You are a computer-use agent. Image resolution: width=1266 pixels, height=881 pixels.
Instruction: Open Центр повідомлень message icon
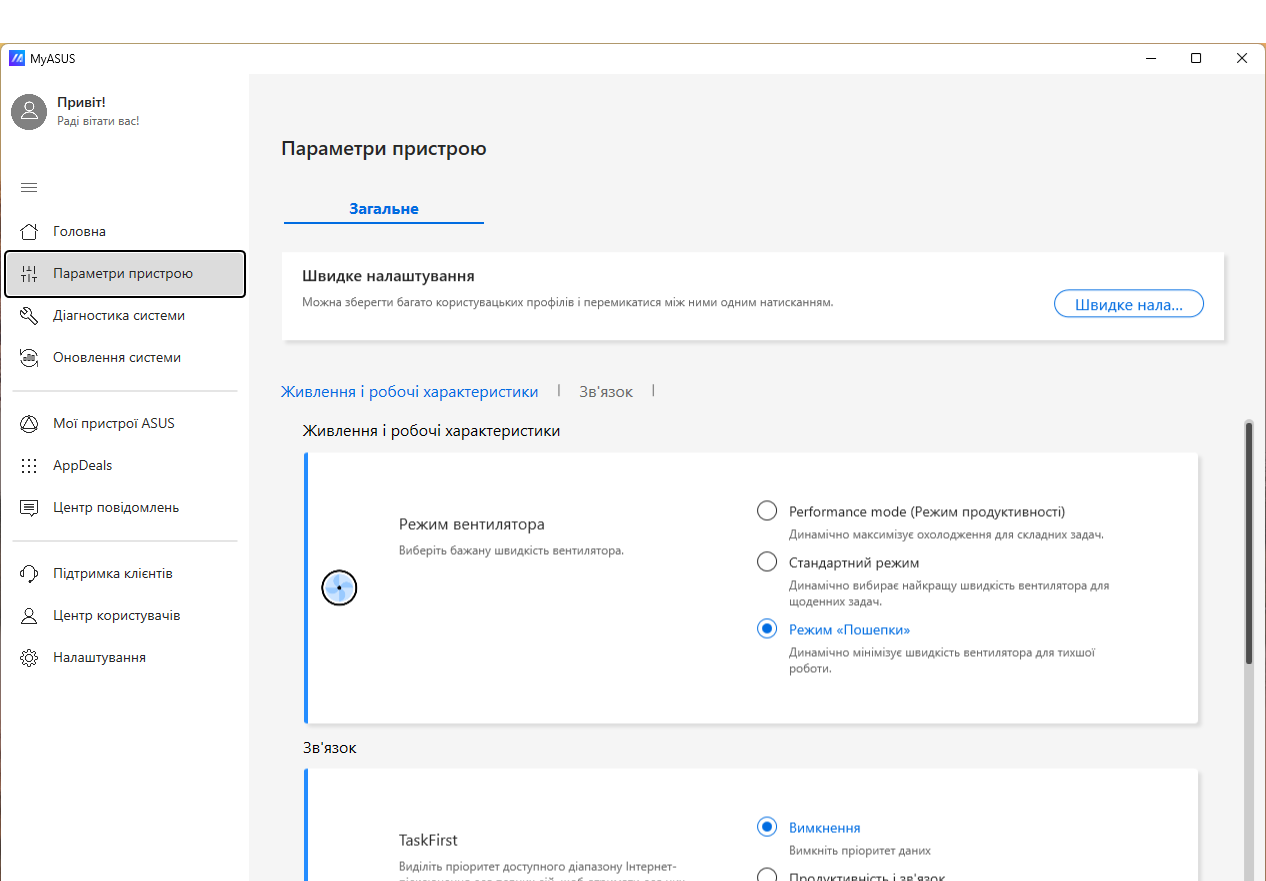(29, 508)
